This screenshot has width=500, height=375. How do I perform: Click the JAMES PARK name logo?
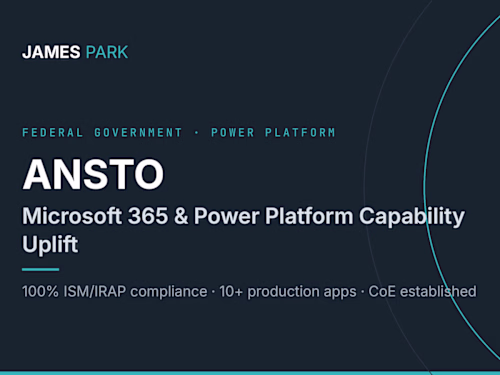coord(75,52)
